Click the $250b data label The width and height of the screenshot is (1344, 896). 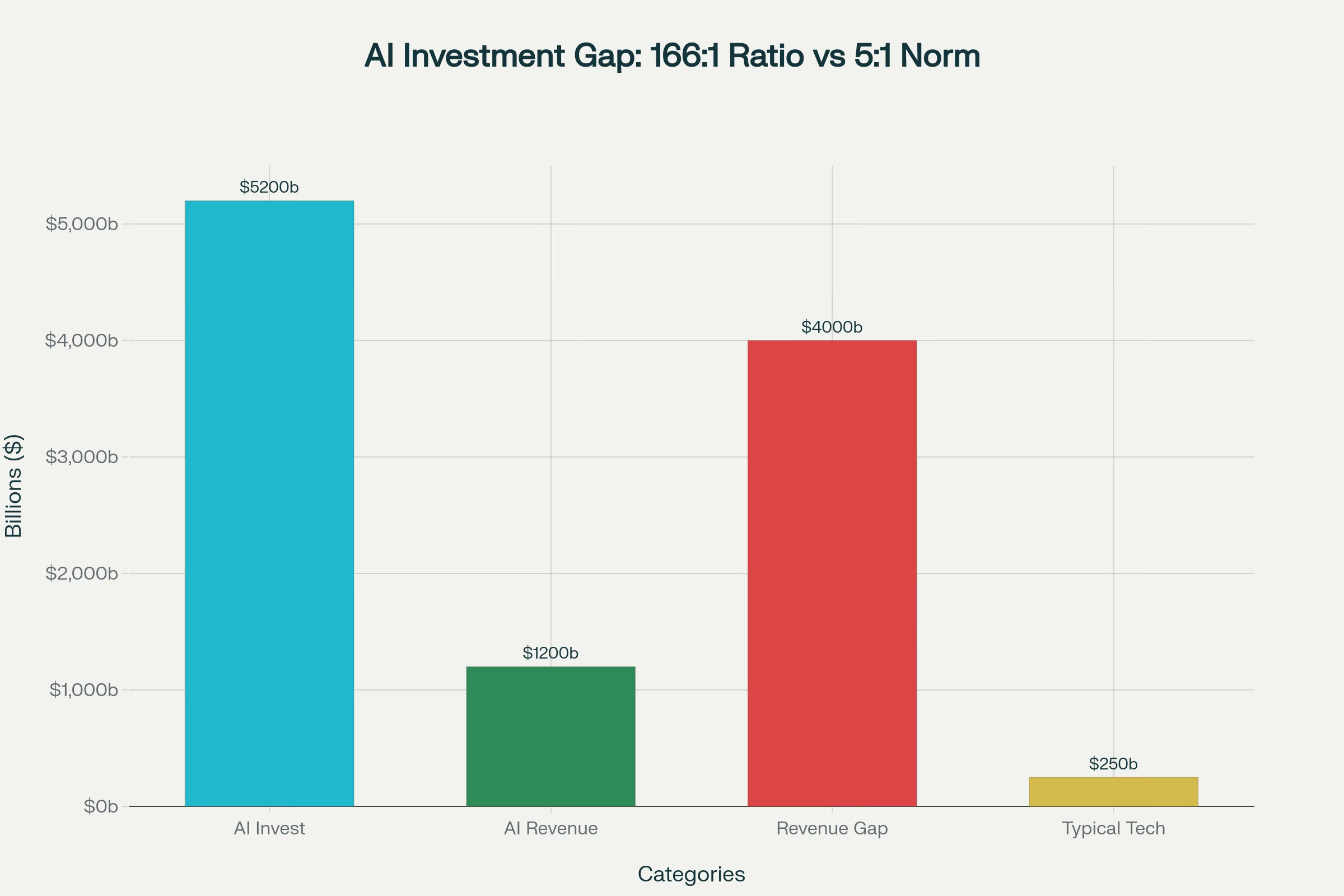(1113, 763)
